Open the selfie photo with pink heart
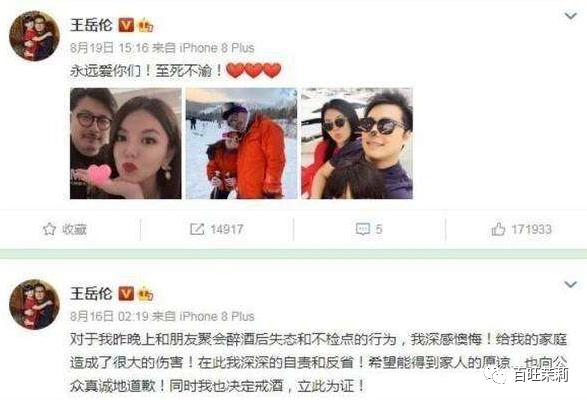 (126, 143)
